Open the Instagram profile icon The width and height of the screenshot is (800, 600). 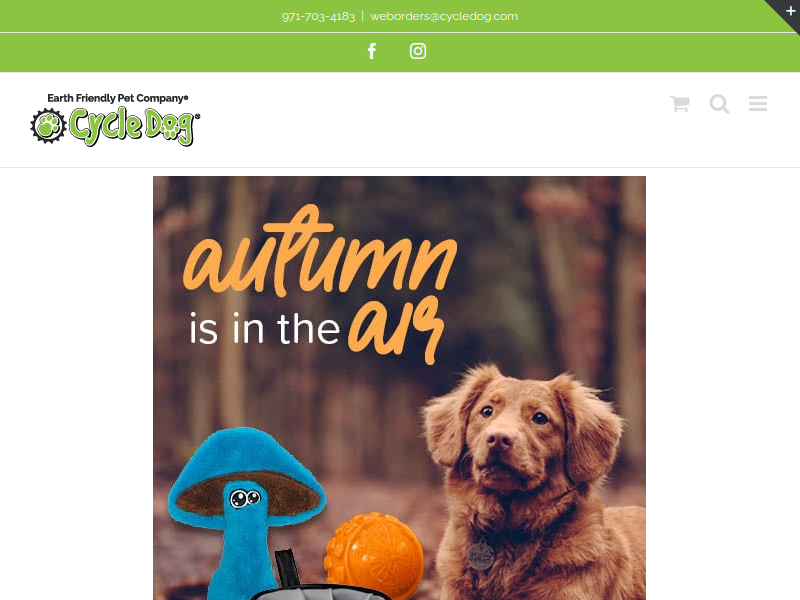[418, 51]
